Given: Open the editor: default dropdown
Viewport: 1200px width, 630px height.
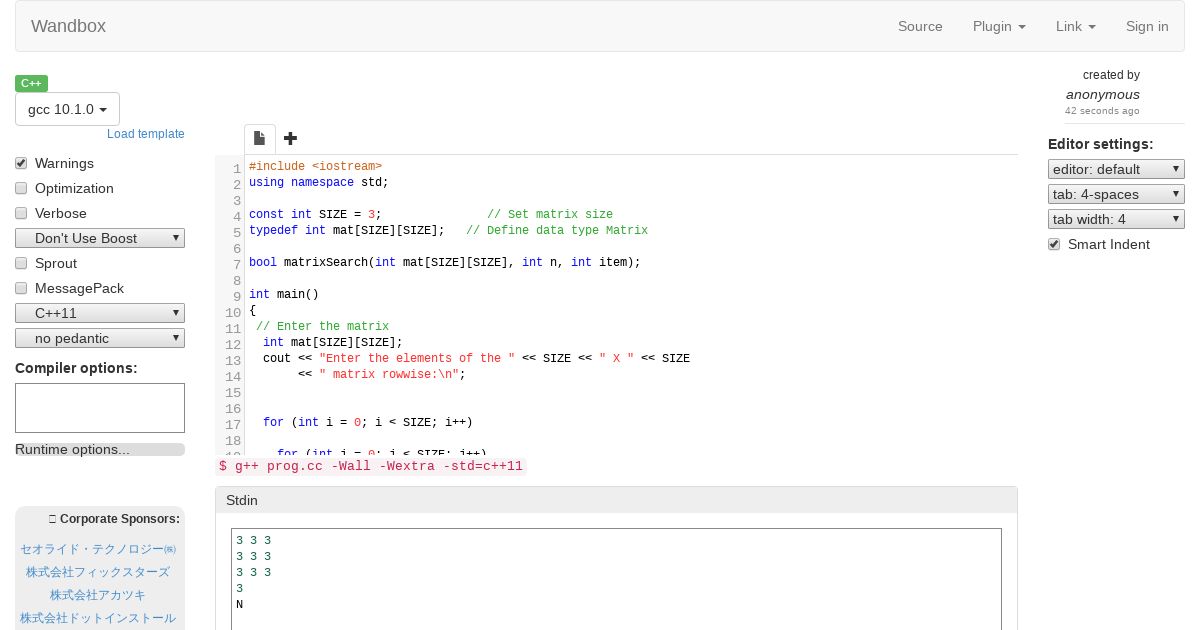Looking at the screenshot, I should tap(1116, 169).
